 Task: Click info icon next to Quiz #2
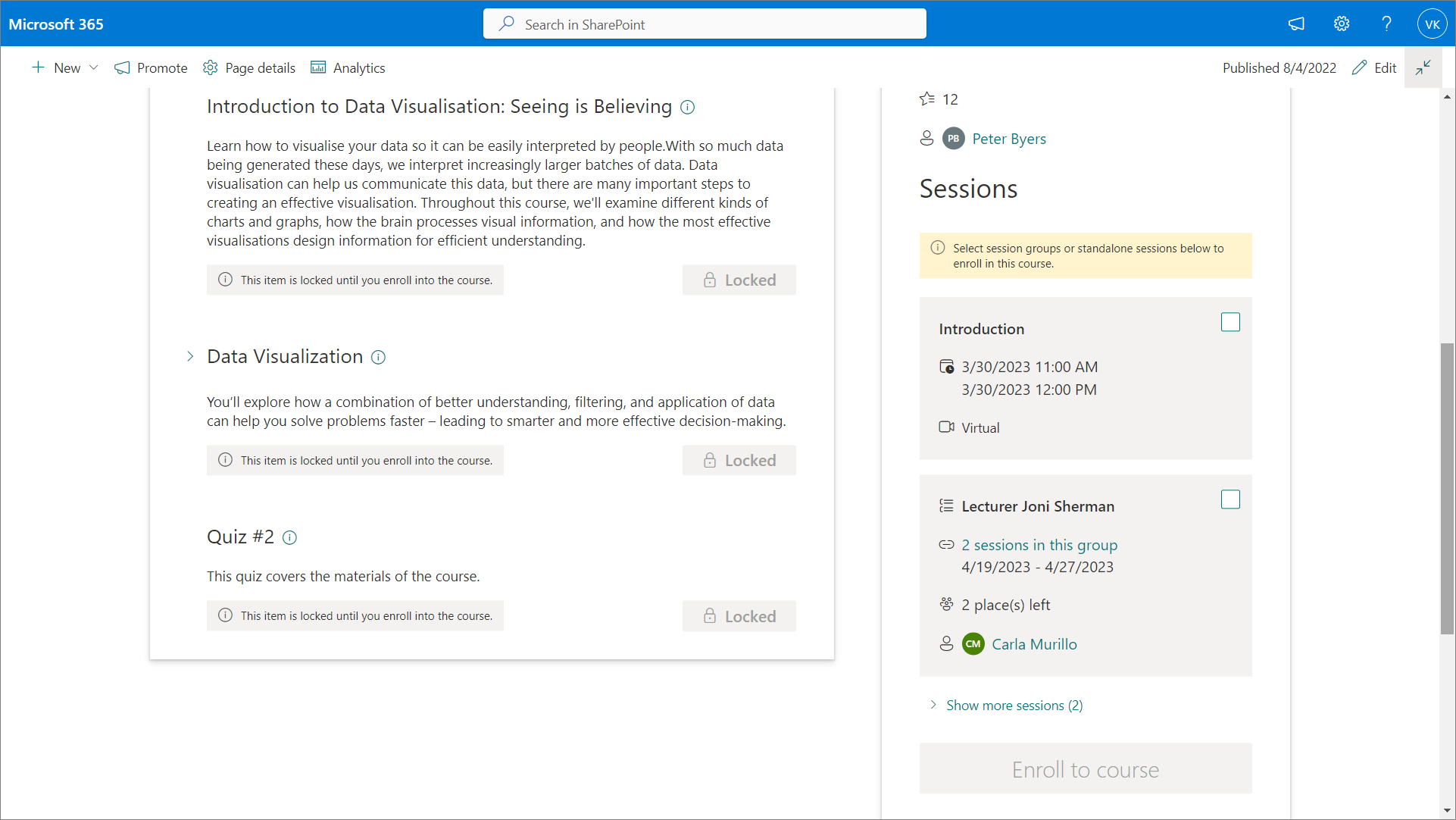(289, 537)
